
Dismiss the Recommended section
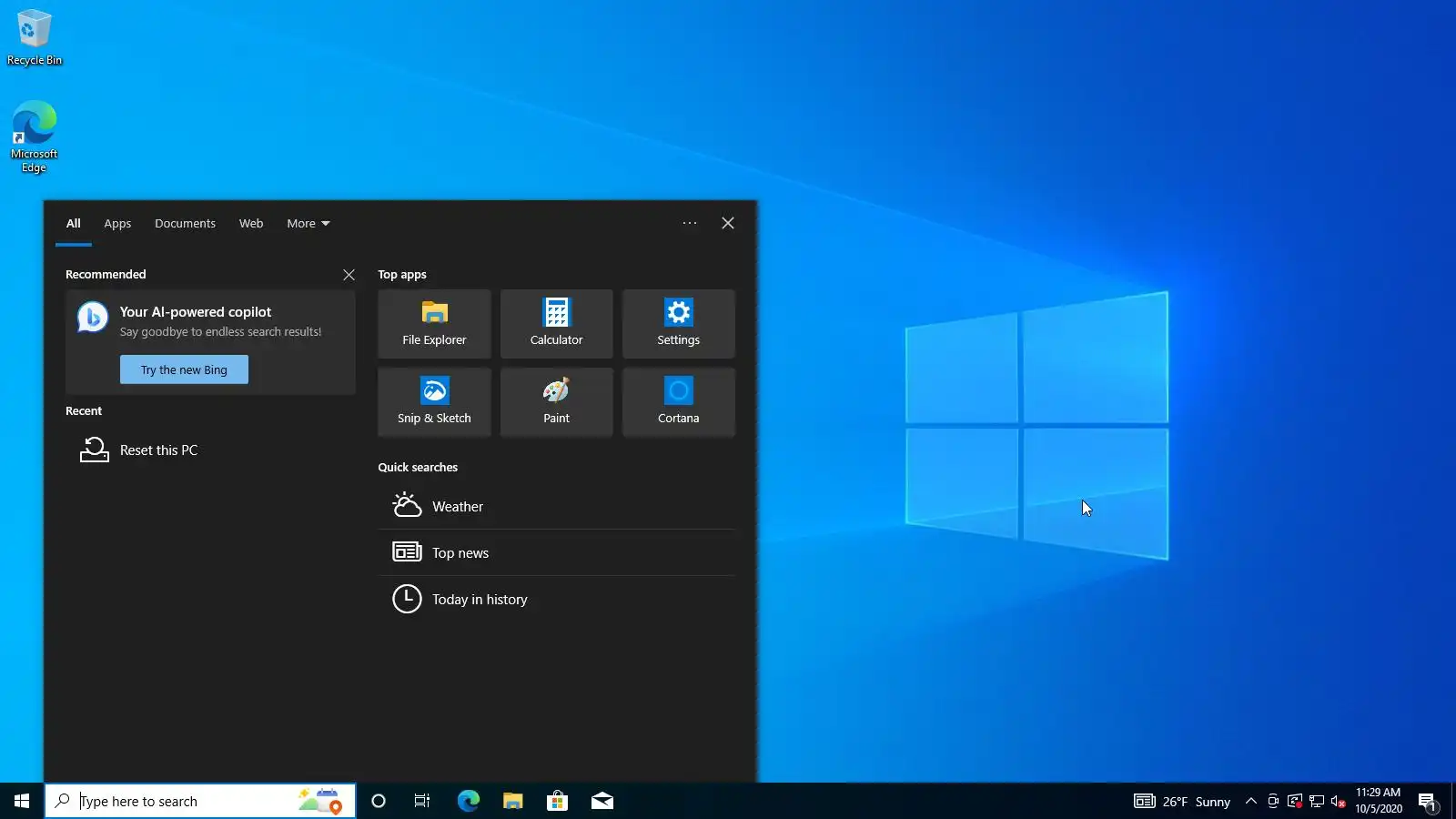(x=349, y=274)
